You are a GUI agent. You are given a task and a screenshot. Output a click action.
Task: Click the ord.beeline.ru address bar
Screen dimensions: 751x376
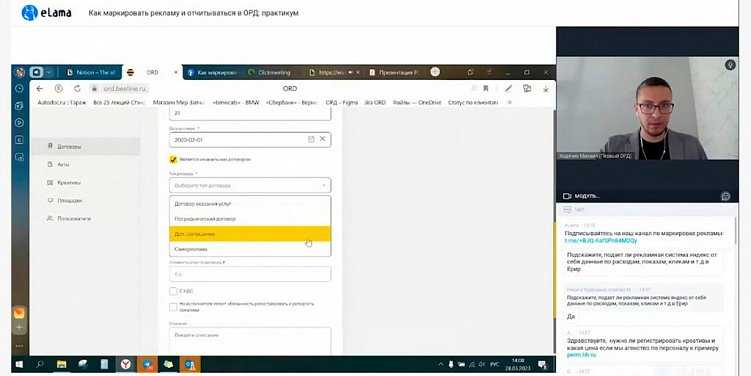point(125,89)
